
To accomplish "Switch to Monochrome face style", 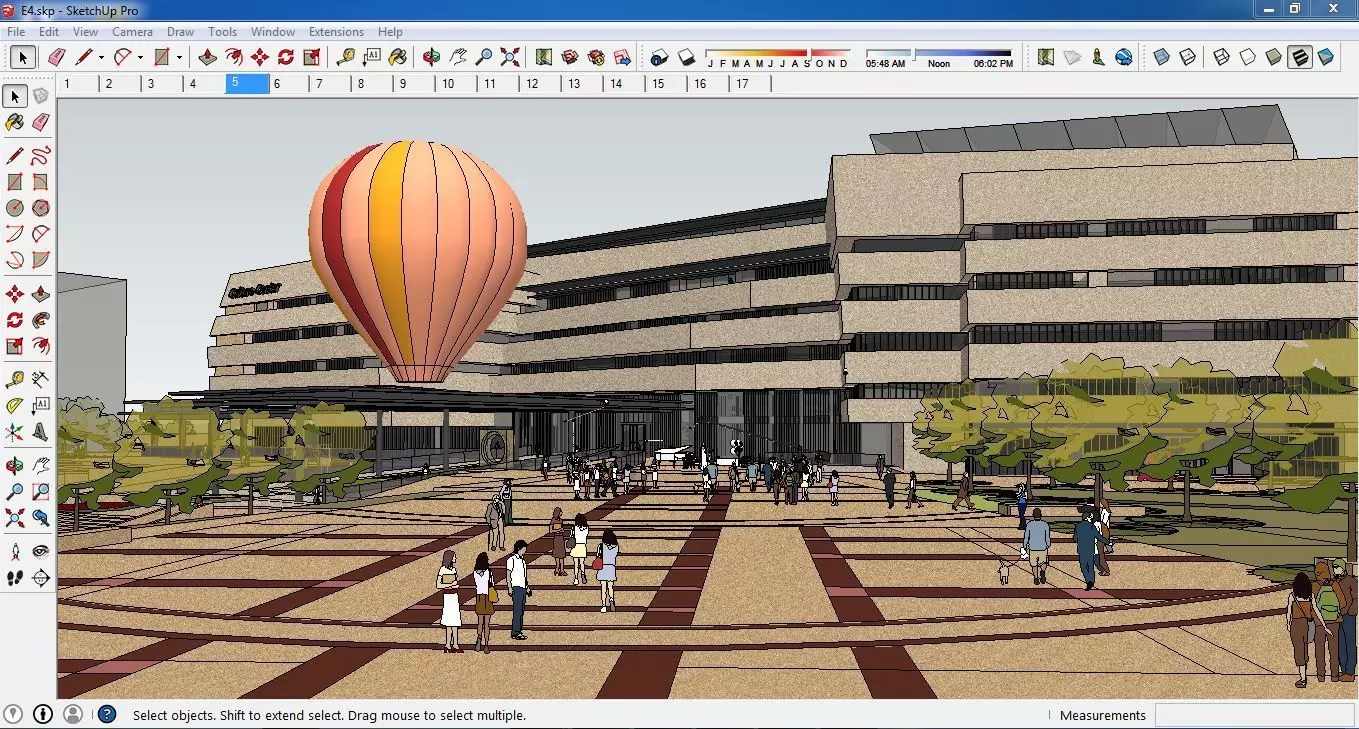I will point(1326,57).
